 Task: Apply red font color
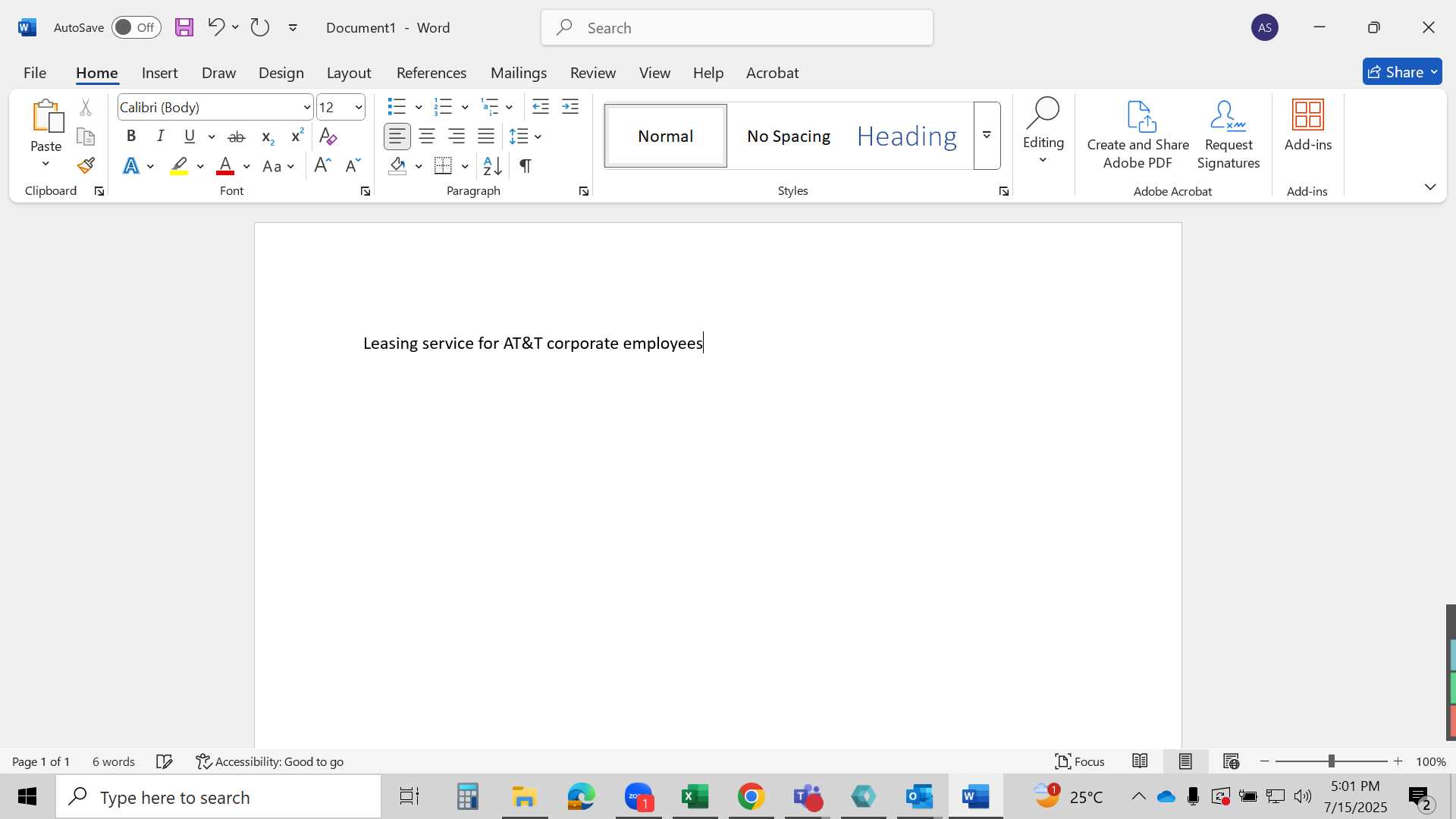[225, 166]
